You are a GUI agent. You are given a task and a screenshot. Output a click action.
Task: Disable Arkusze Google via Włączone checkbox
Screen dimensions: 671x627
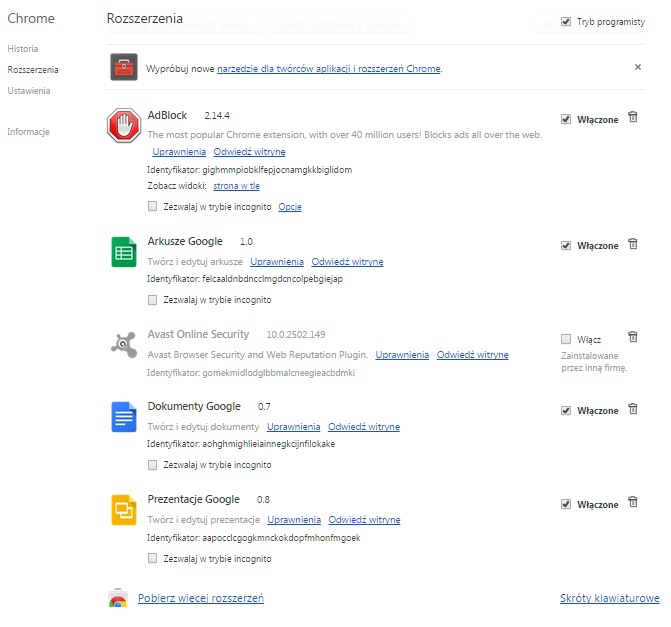coord(566,245)
